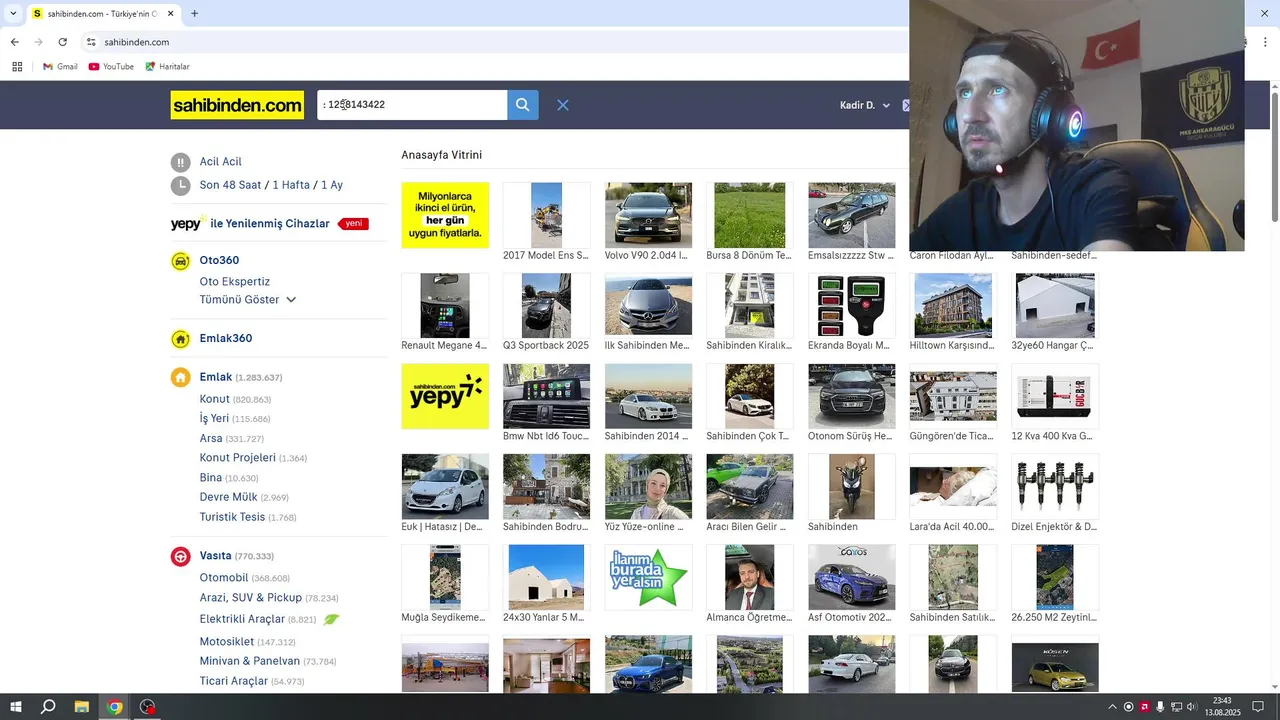Click the Emlak360 house icon
Viewport: 1280px width, 720px height.
180,339
